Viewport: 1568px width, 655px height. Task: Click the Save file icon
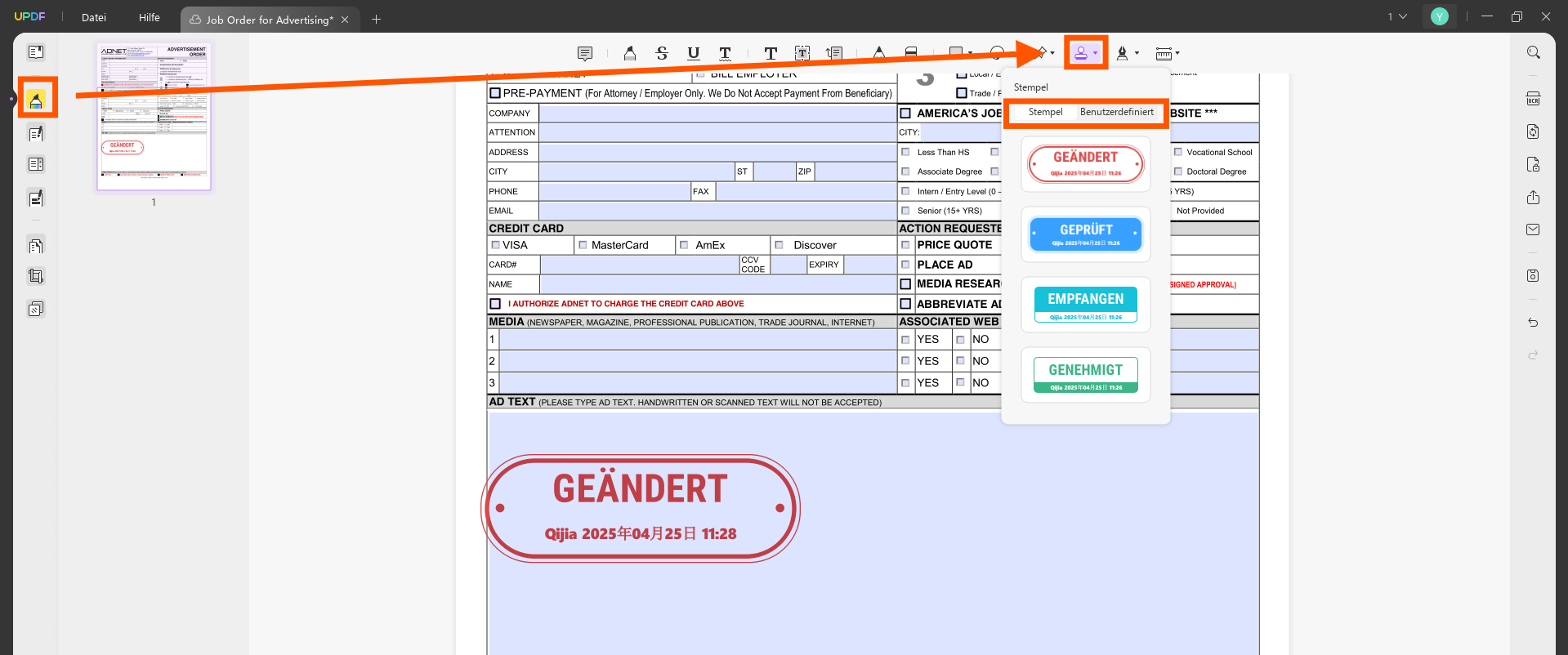(x=1534, y=276)
